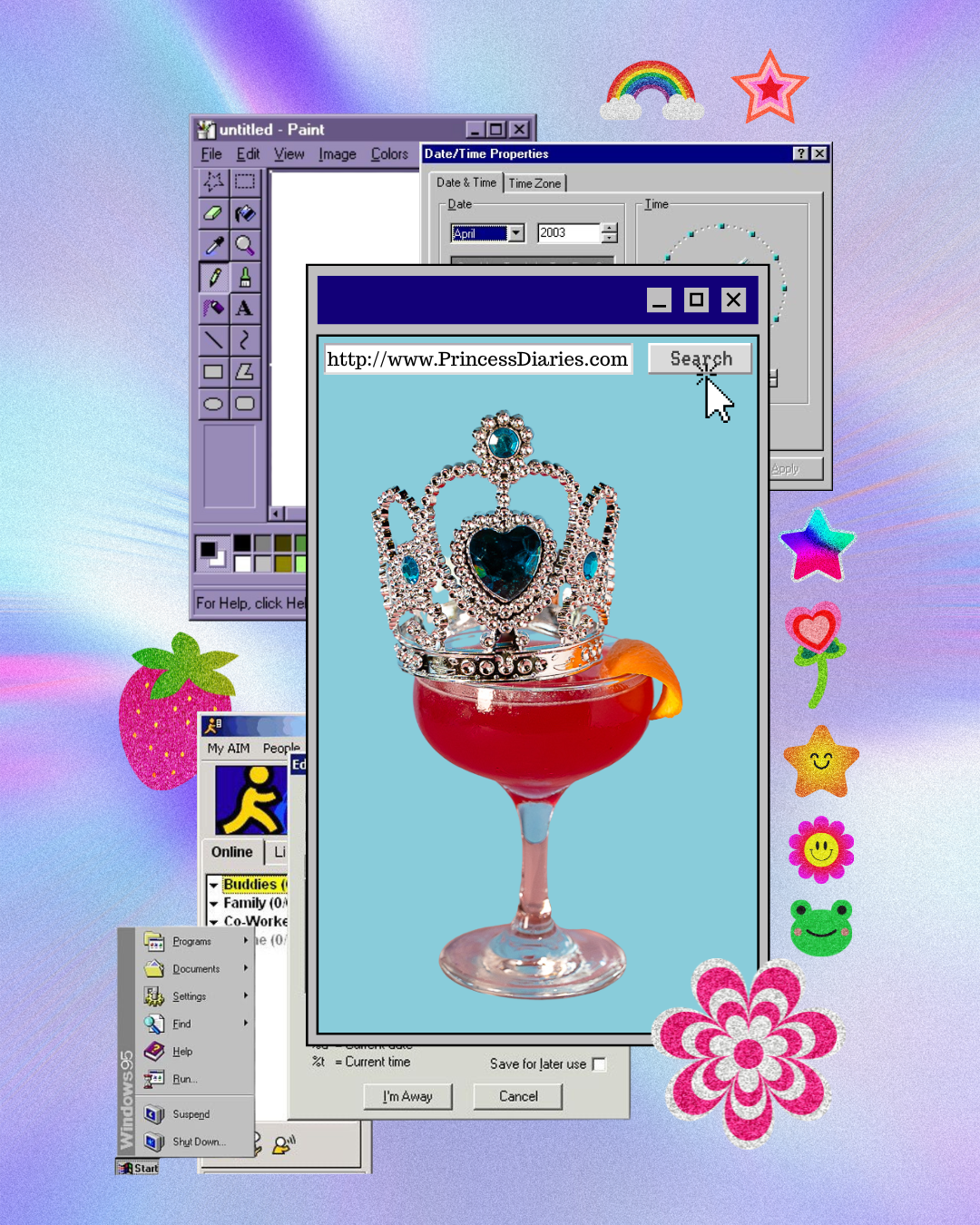Select the Date & Time tab
980x1225 pixels.
tap(466, 182)
